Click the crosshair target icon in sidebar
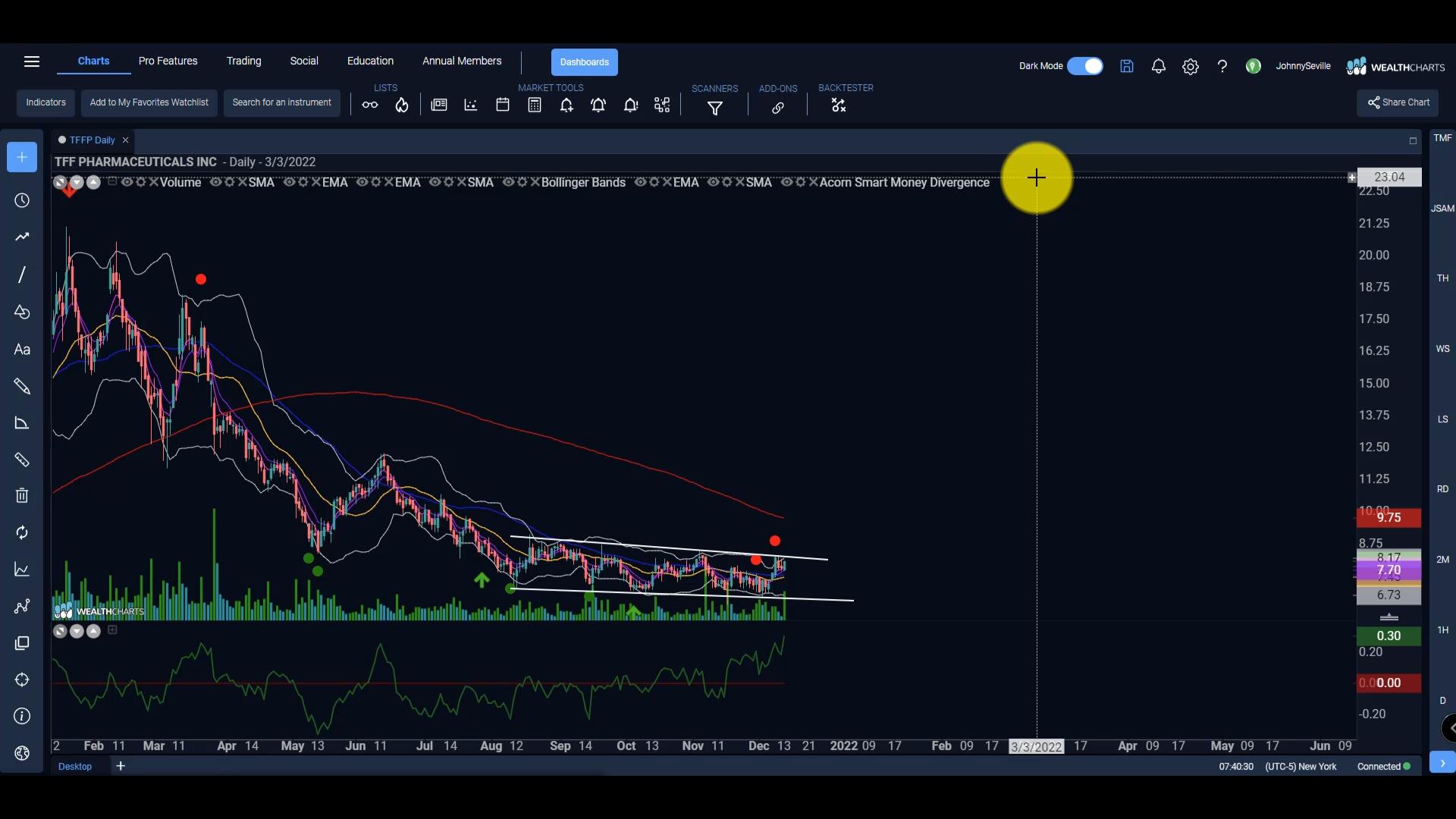Screen dimensions: 1456x819 tap(22, 679)
